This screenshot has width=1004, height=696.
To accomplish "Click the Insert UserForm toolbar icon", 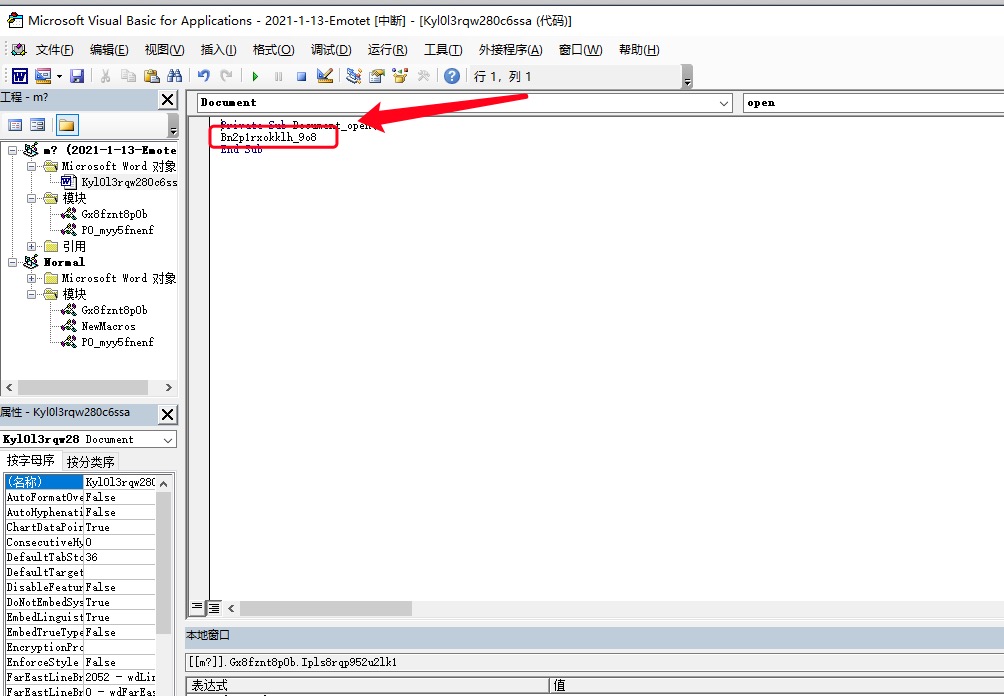I will pyautogui.click(x=43, y=76).
